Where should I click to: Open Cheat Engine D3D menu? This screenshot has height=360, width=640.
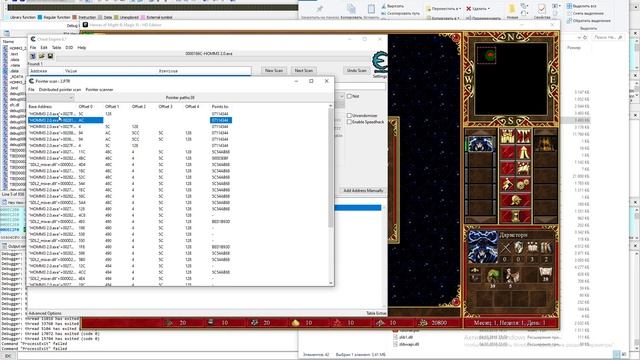click(x=69, y=48)
